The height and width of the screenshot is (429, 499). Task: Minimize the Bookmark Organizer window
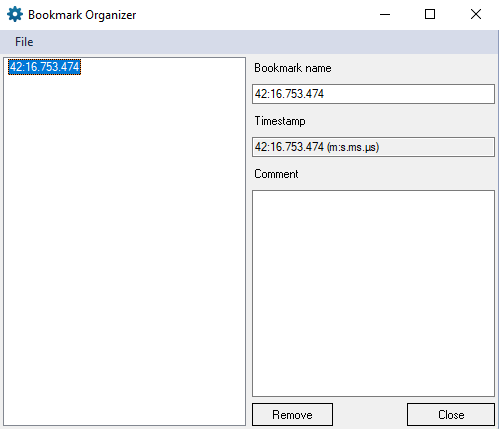(x=385, y=14)
